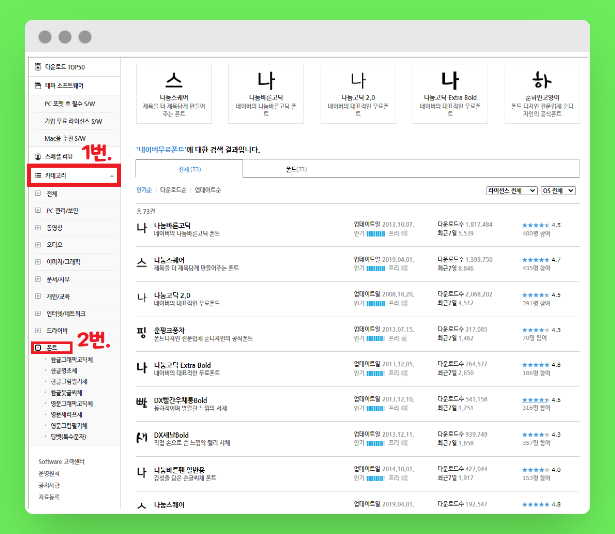Open the 나눔스퀘어 featured card
The height and width of the screenshot is (534, 615).
click(x=174, y=94)
